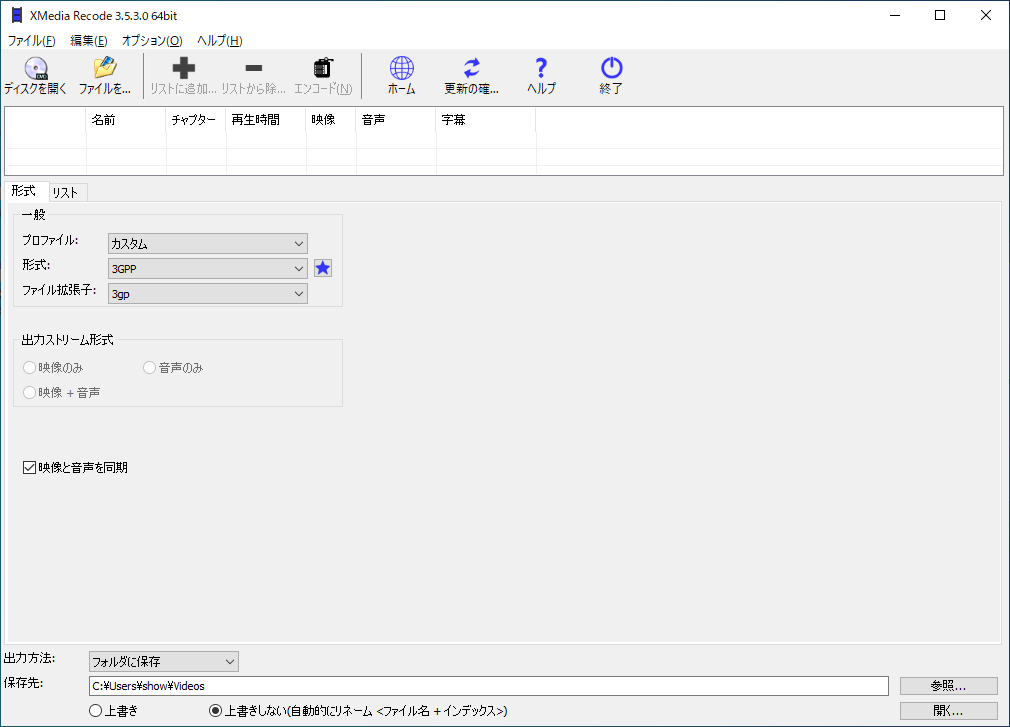Select the 映像のみ radio button
Screen dimensions: 1010x727
pyautogui.click(x=29, y=368)
